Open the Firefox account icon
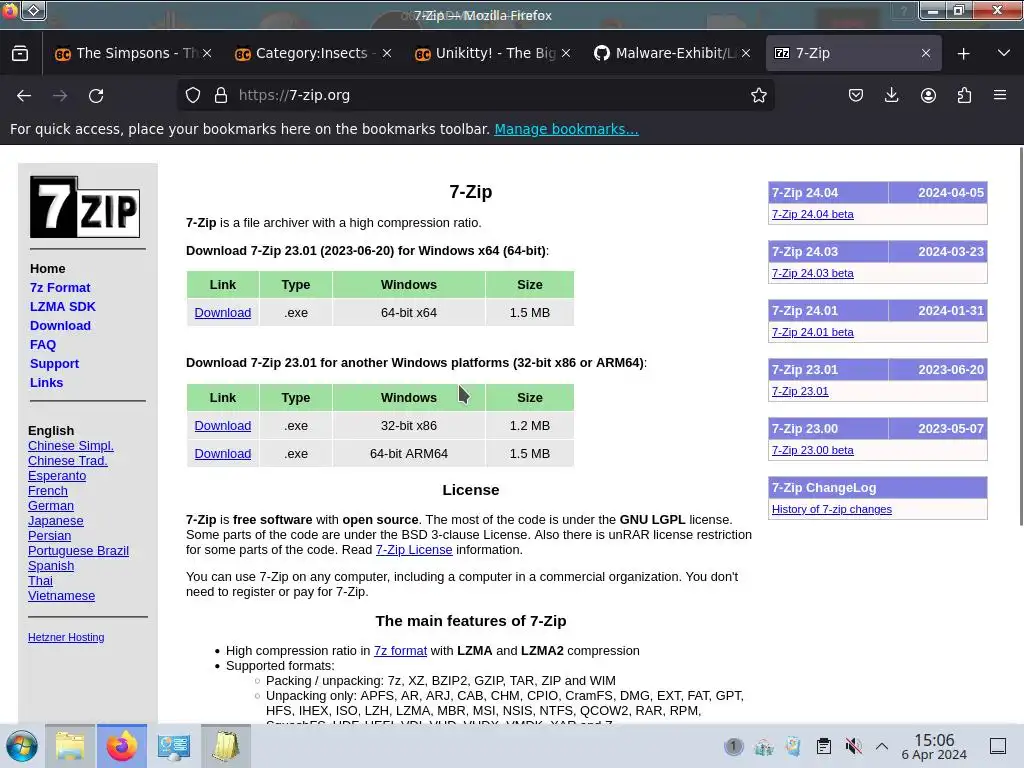 point(928,95)
